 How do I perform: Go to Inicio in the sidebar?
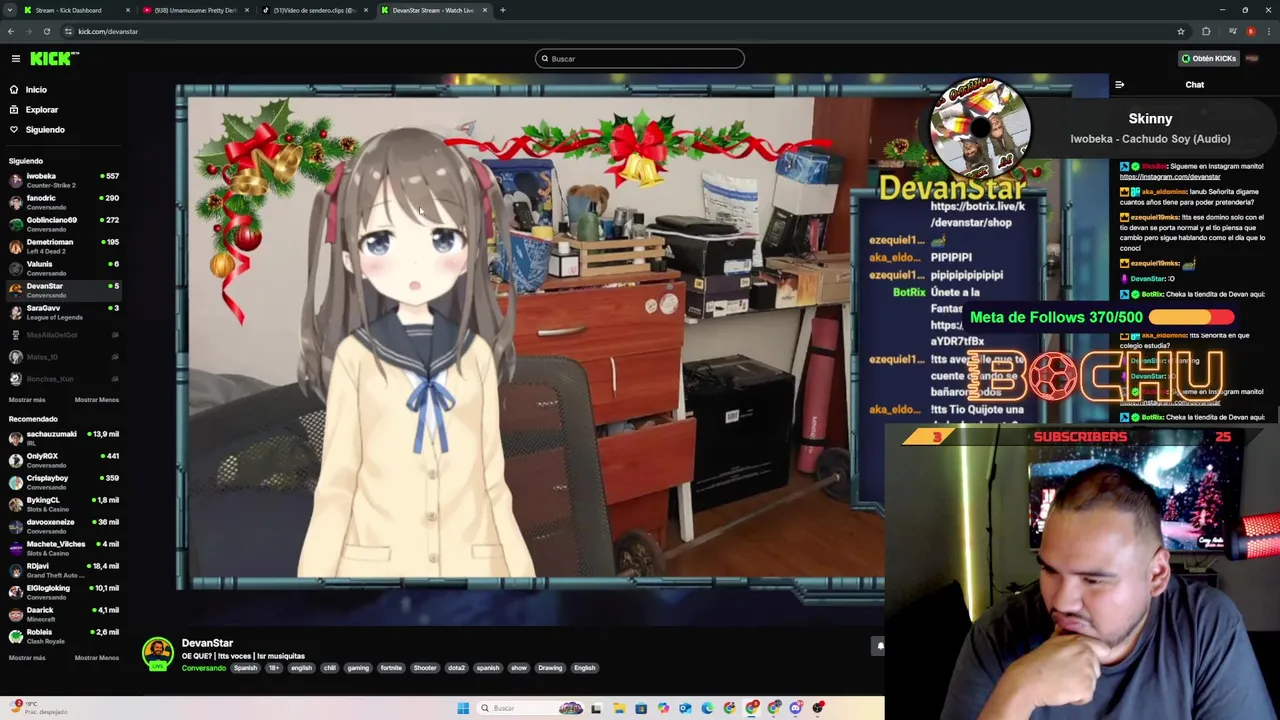click(36, 89)
